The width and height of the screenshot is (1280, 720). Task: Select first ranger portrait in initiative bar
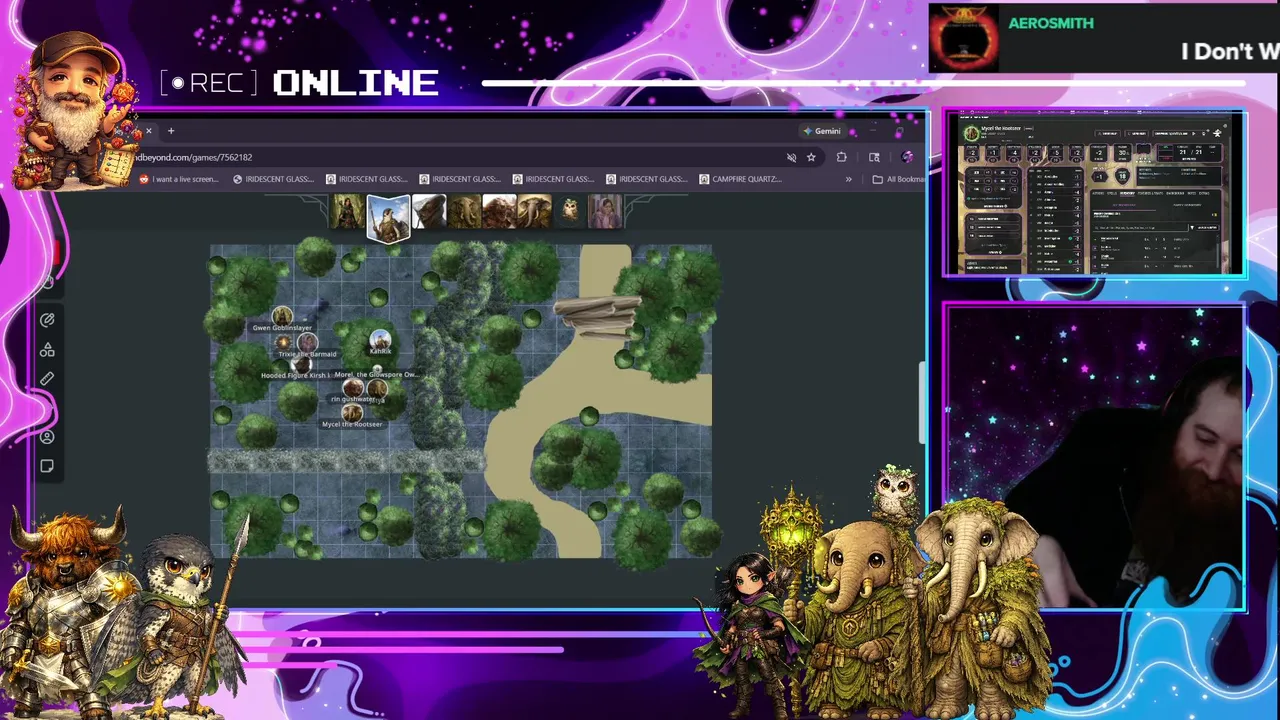pos(348,212)
